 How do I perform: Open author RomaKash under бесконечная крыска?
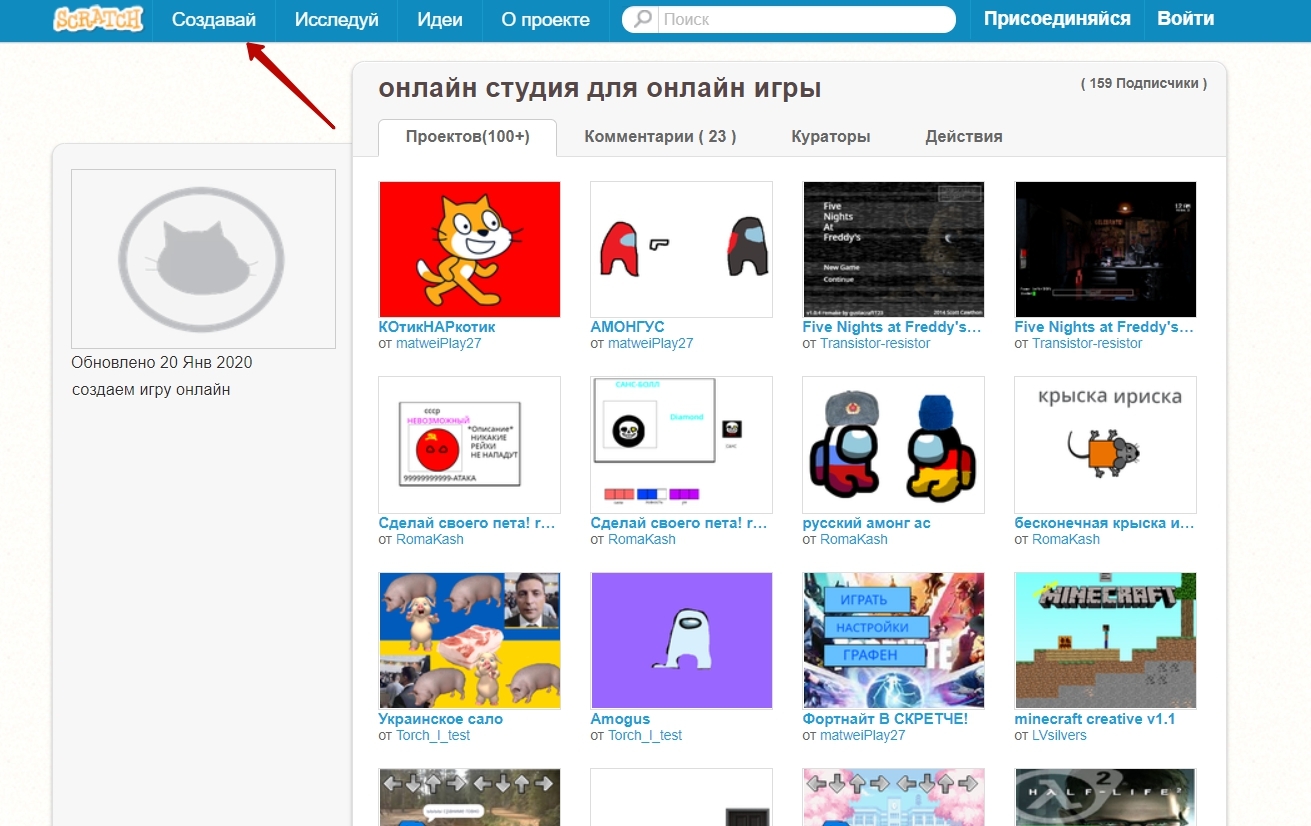[1066, 539]
